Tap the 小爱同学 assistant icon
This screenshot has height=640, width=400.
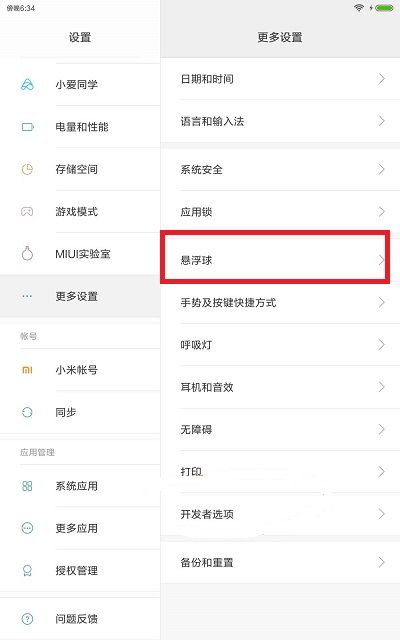pyautogui.click(x=27, y=84)
